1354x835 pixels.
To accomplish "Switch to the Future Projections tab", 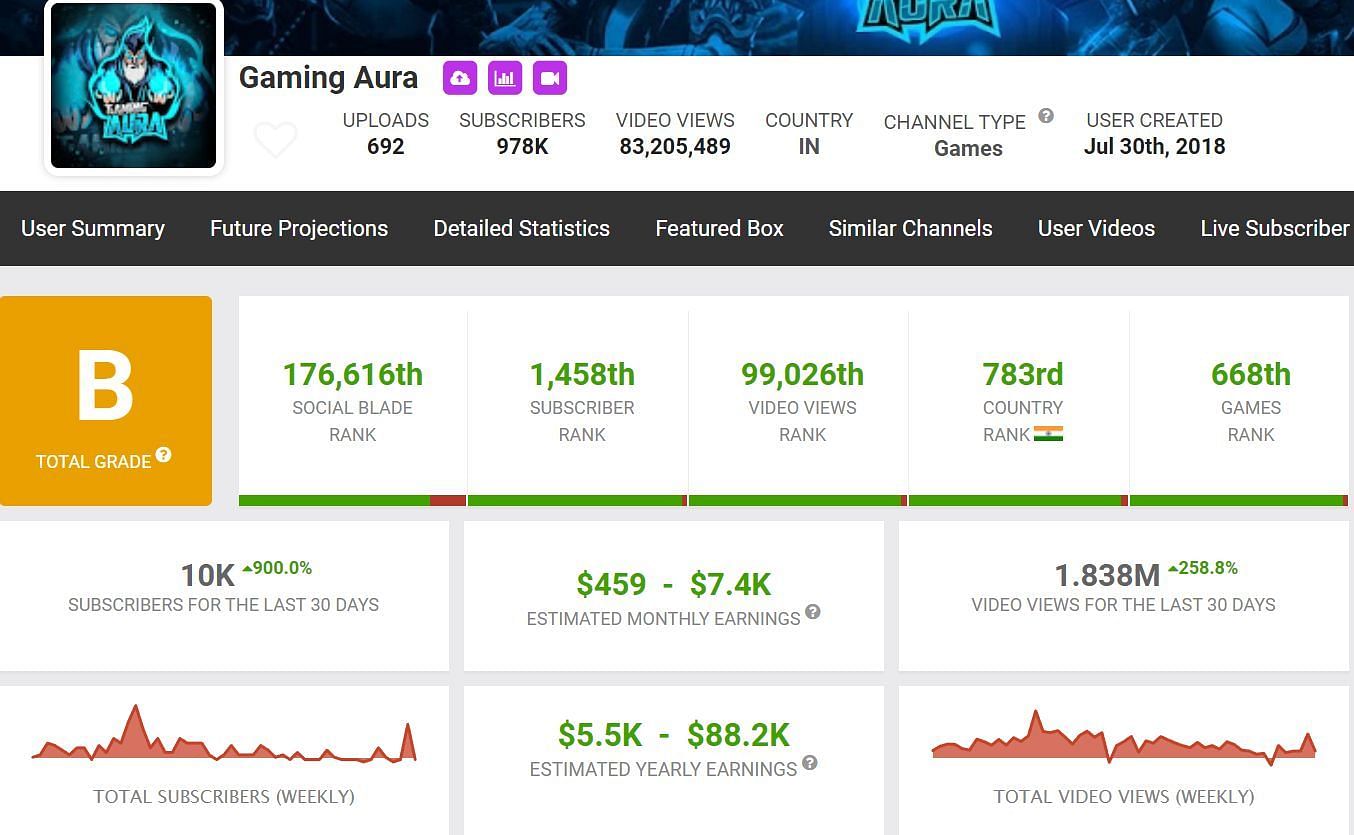I will pos(299,228).
